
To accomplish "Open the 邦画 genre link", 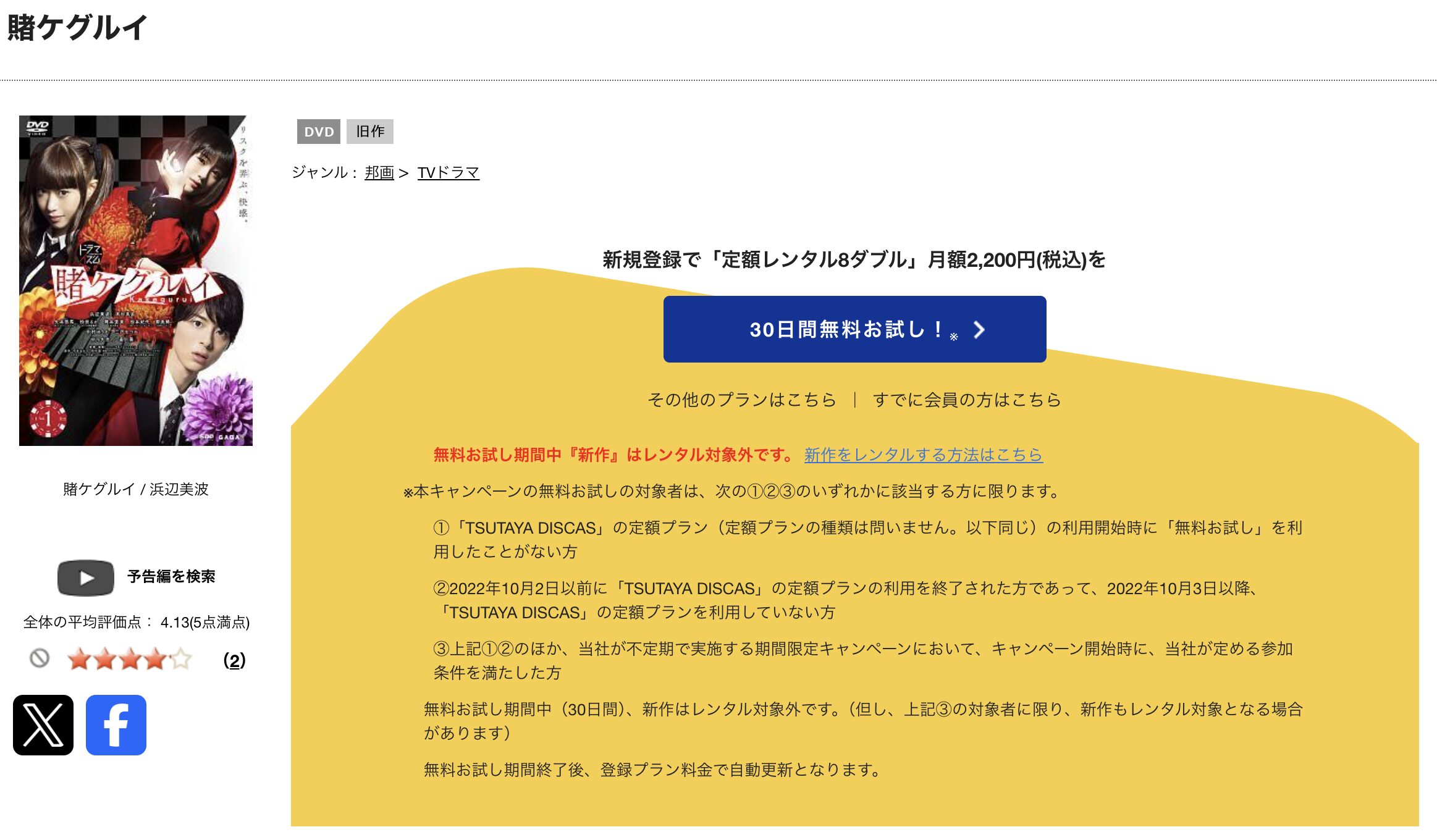I will tap(379, 172).
